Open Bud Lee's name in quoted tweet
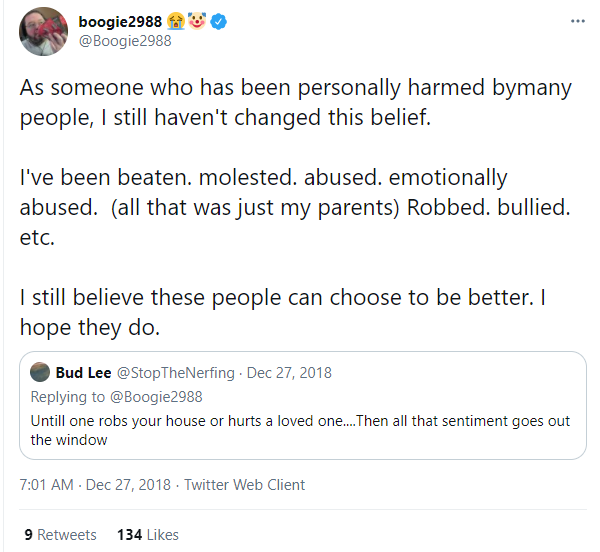The image size is (600, 552). pyautogui.click(x=83, y=373)
